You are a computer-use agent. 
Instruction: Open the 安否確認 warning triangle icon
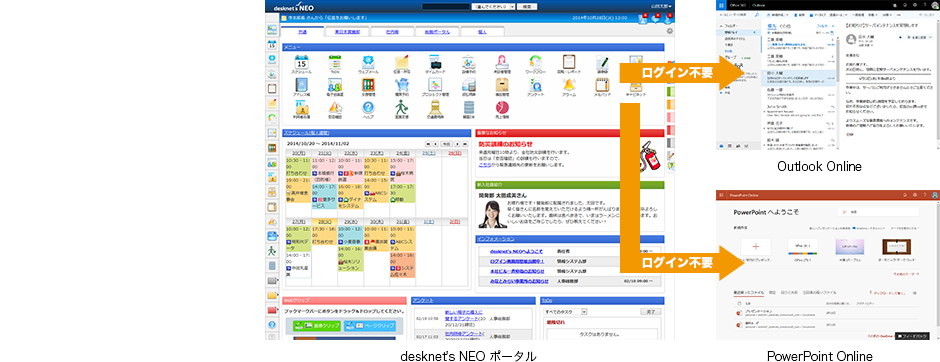[x=335, y=107]
